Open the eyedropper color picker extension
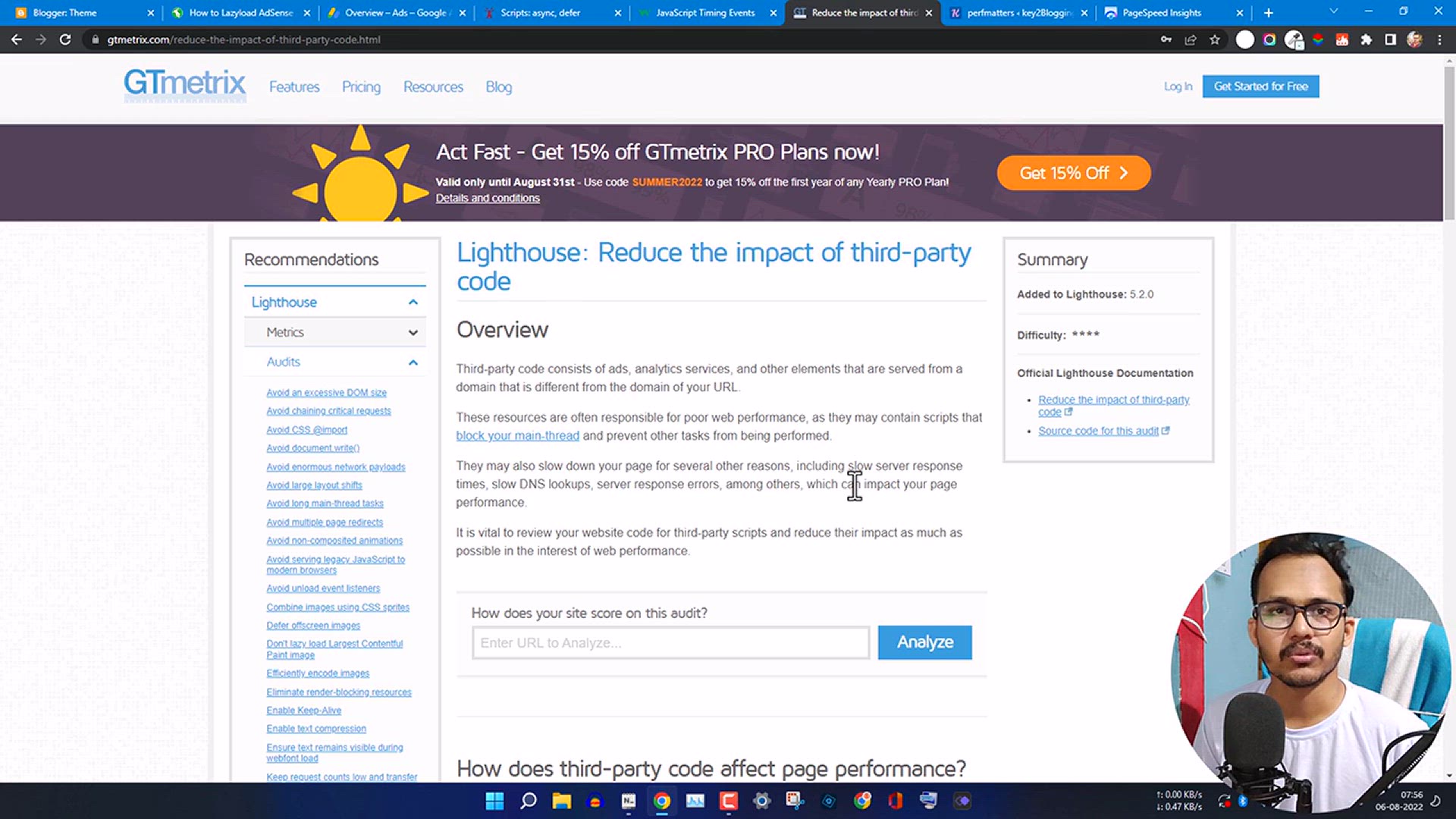Image resolution: width=1456 pixels, height=819 pixels. [x=1294, y=39]
